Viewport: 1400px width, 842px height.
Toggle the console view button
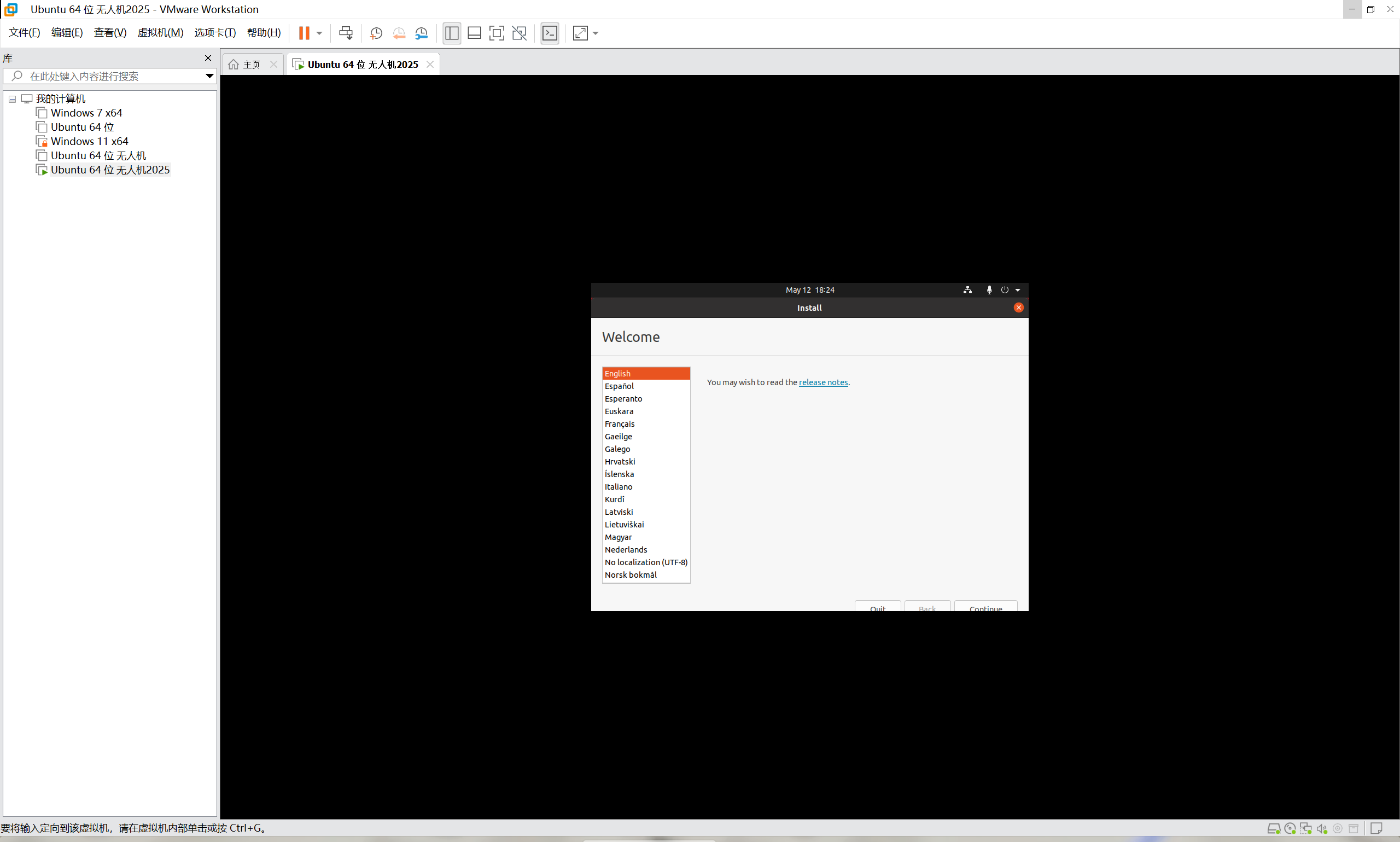550,33
